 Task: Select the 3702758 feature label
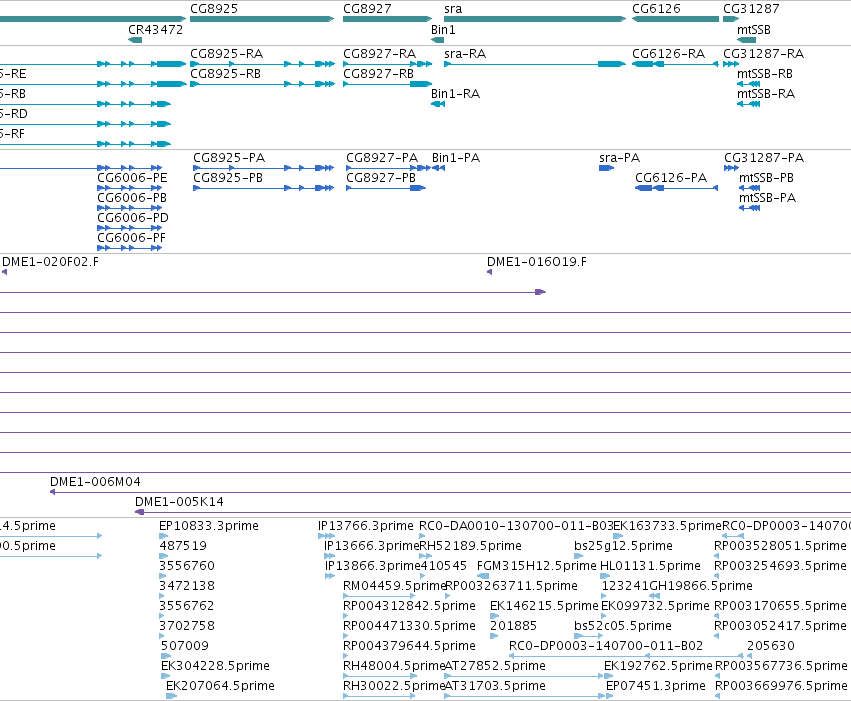click(x=187, y=626)
